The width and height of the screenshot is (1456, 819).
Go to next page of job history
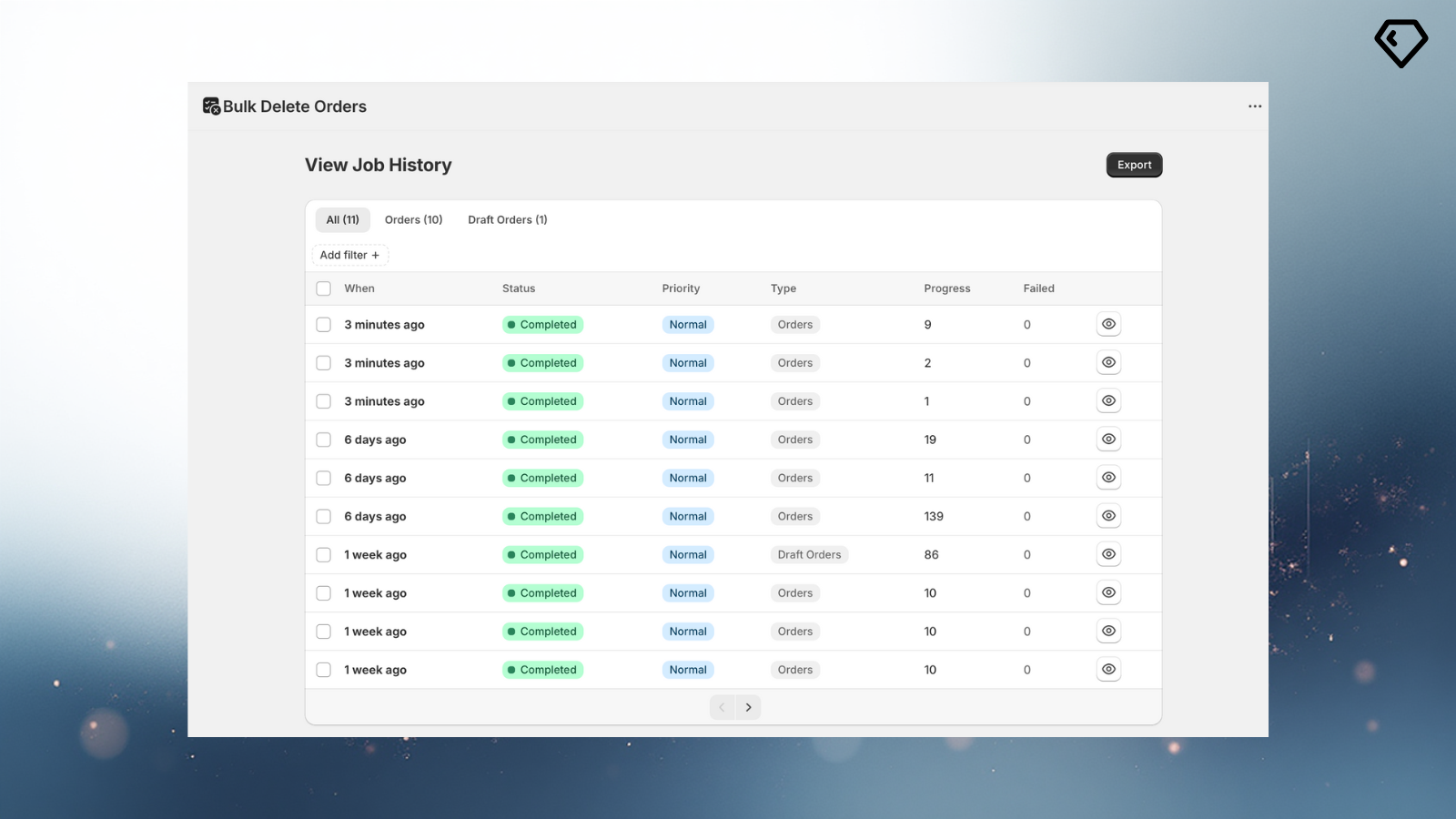click(748, 707)
